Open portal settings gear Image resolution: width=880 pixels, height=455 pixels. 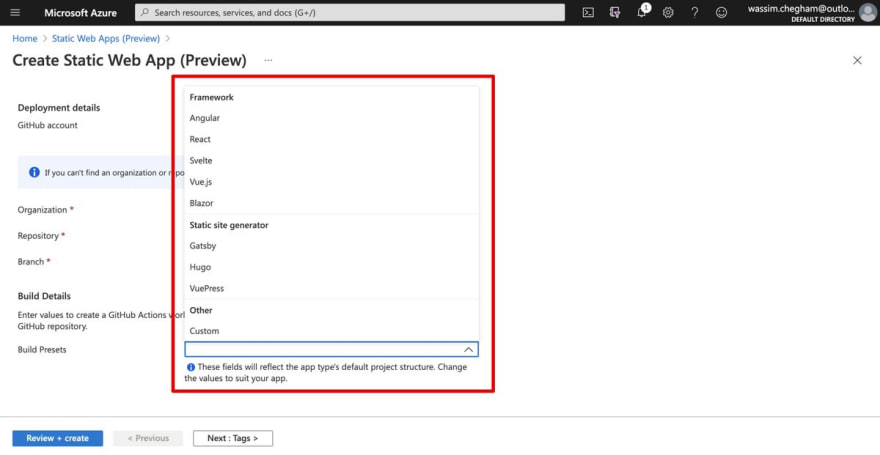coord(668,12)
